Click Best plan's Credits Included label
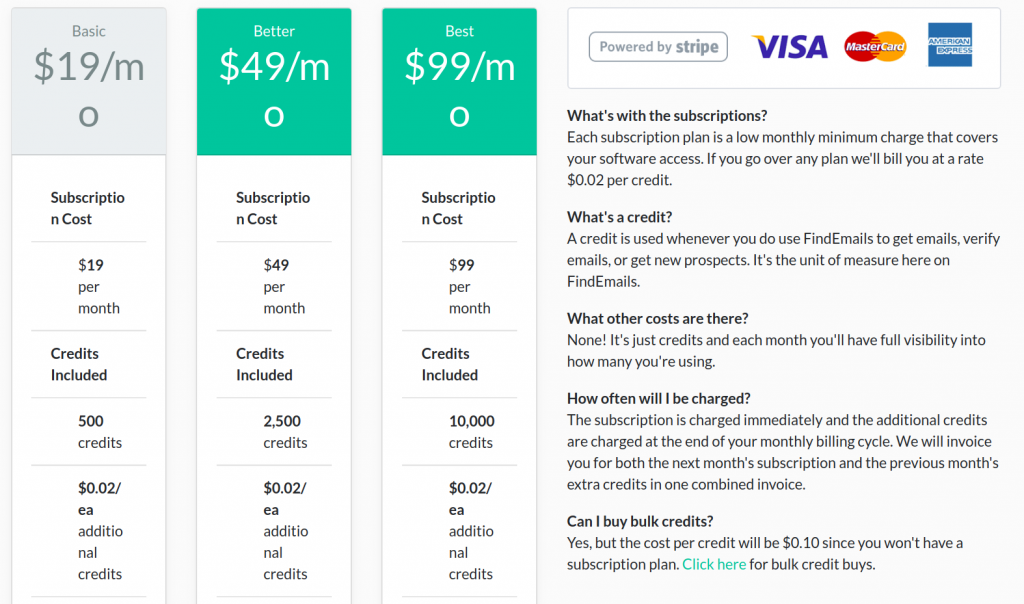 (x=450, y=364)
